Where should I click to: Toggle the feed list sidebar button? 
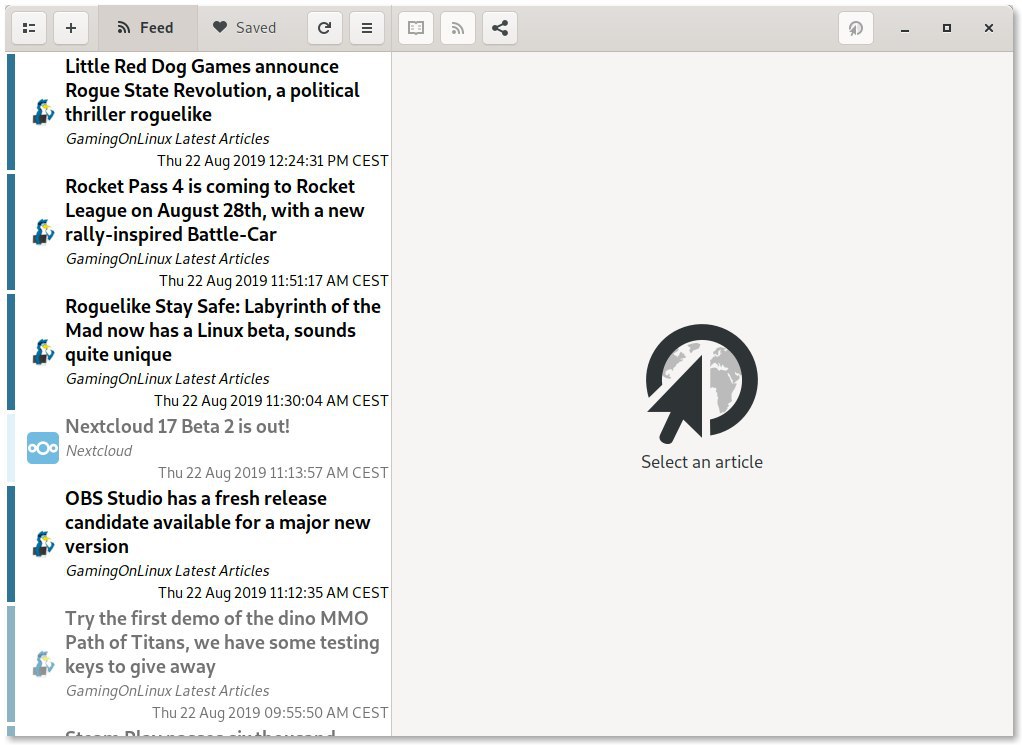(x=29, y=28)
